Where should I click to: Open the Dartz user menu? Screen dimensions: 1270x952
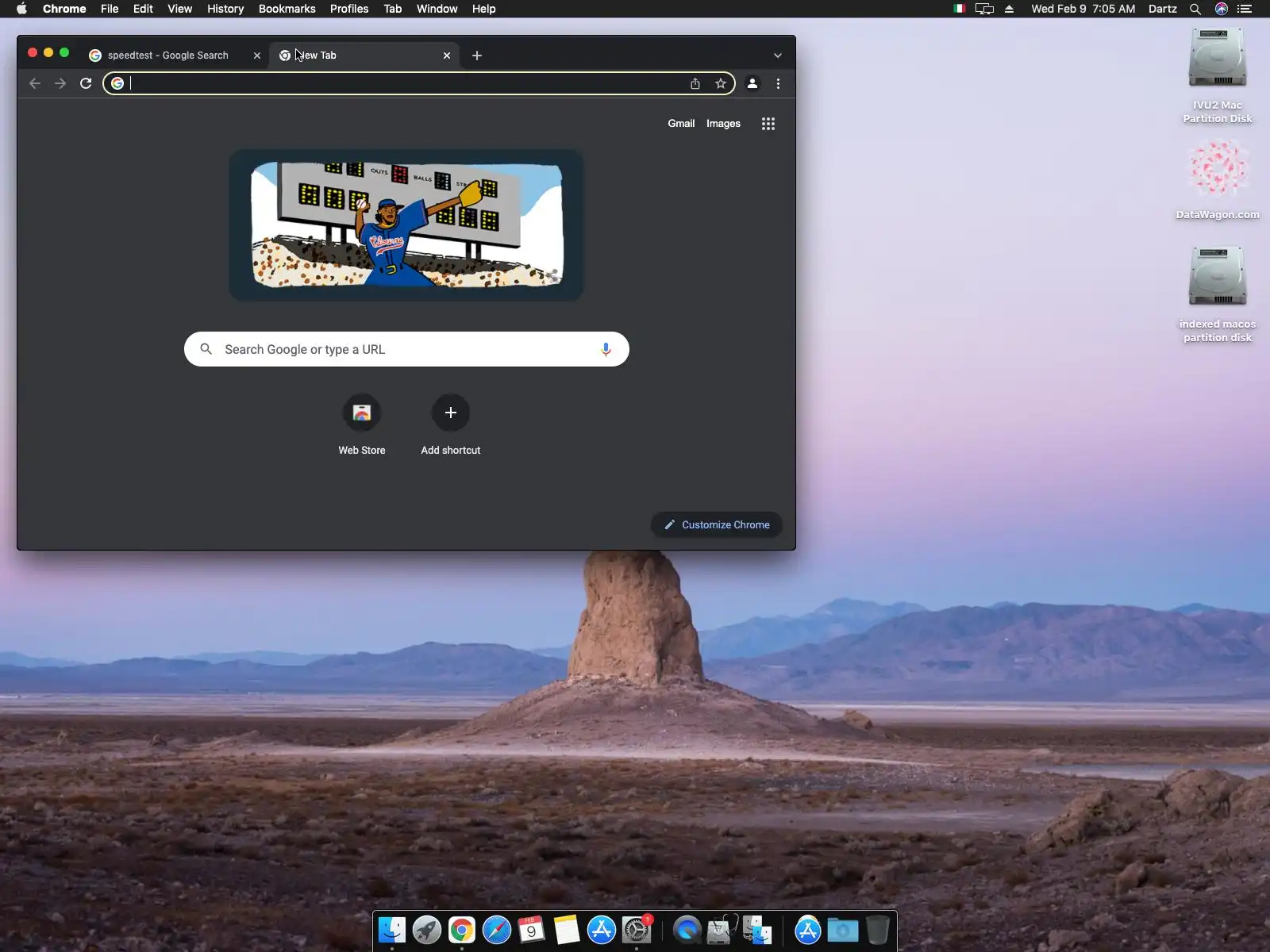click(x=1162, y=9)
